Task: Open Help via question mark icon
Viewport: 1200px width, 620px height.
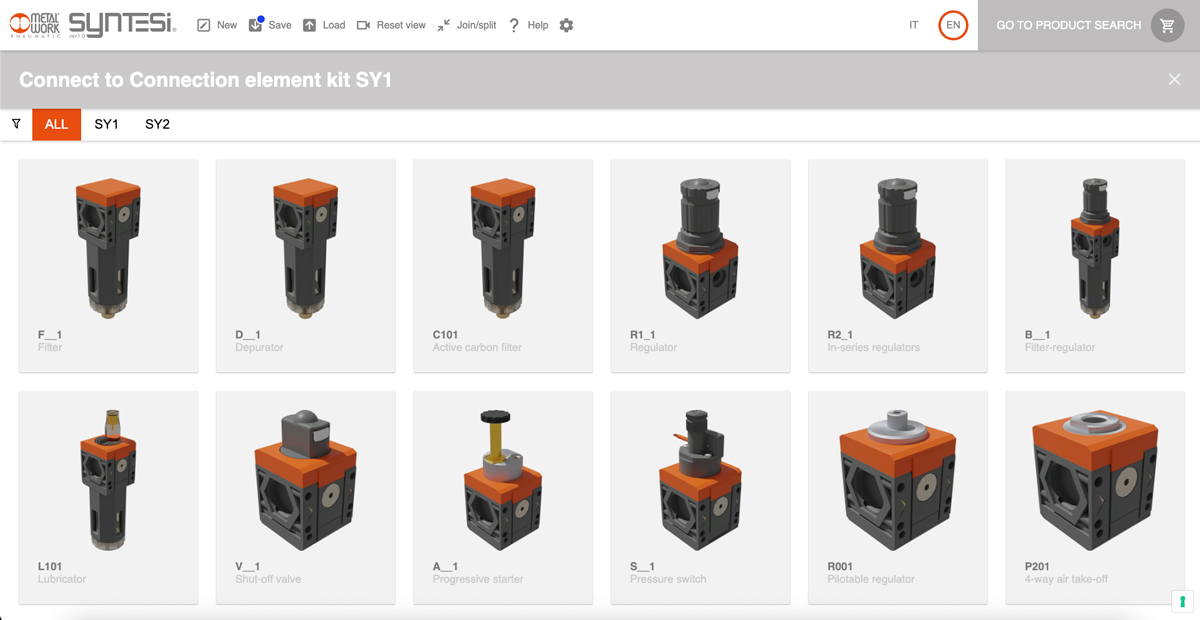Action: [x=514, y=25]
